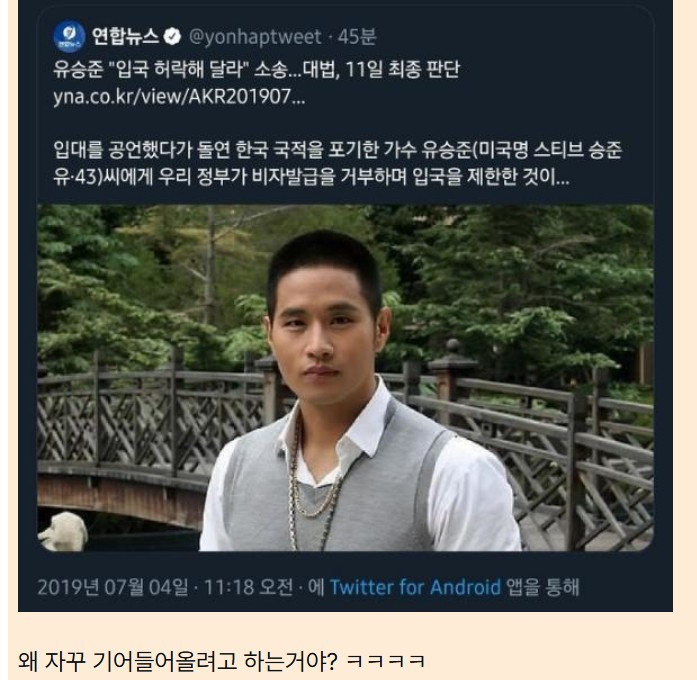
Task: Click the tweet body paragraph starting with 입대를 공언했다가
Action: (337, 164)
